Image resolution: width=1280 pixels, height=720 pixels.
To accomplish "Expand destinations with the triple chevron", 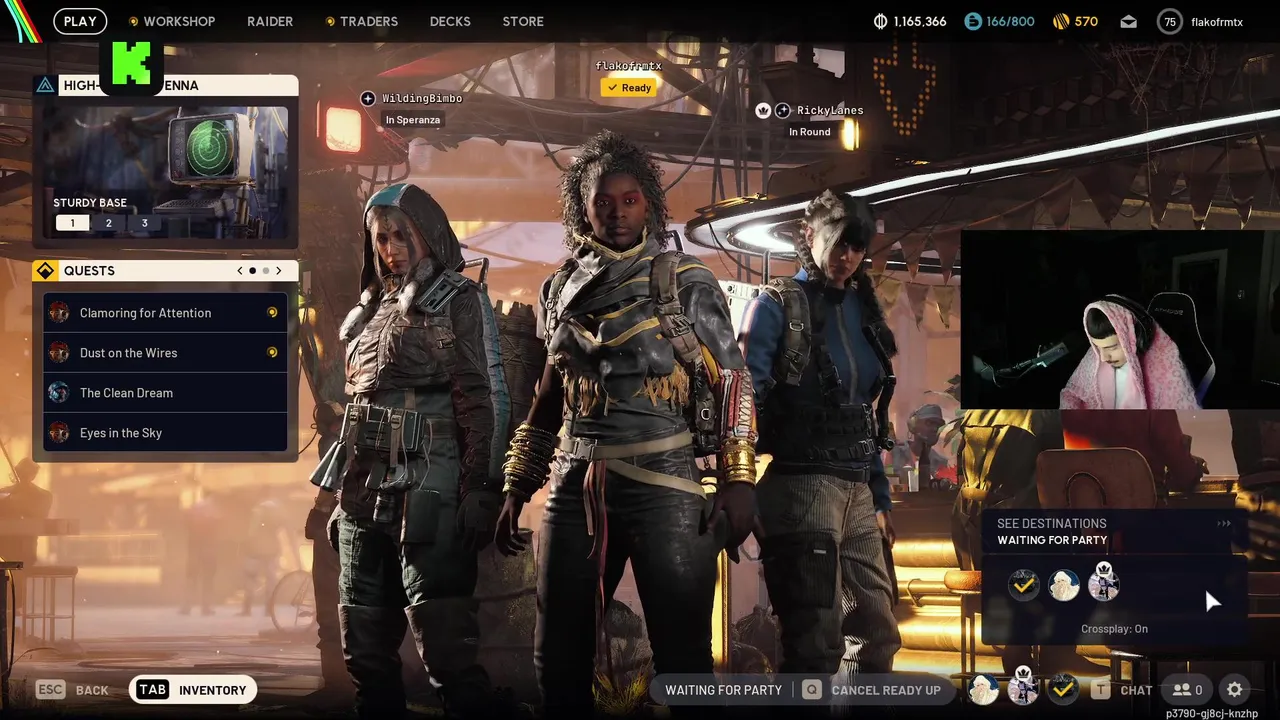I will 1224,523.
